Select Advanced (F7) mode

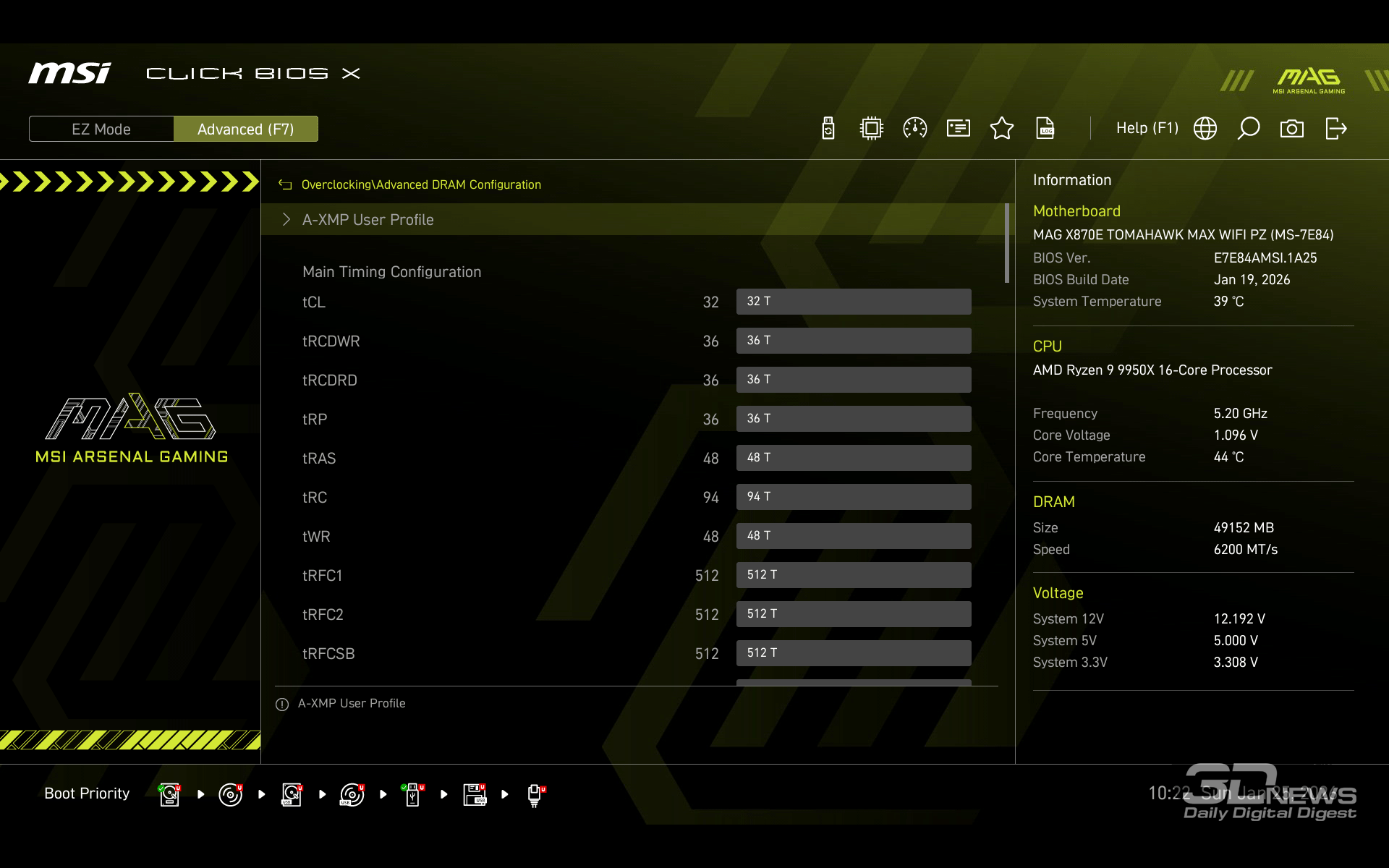[x=245, y=129]
